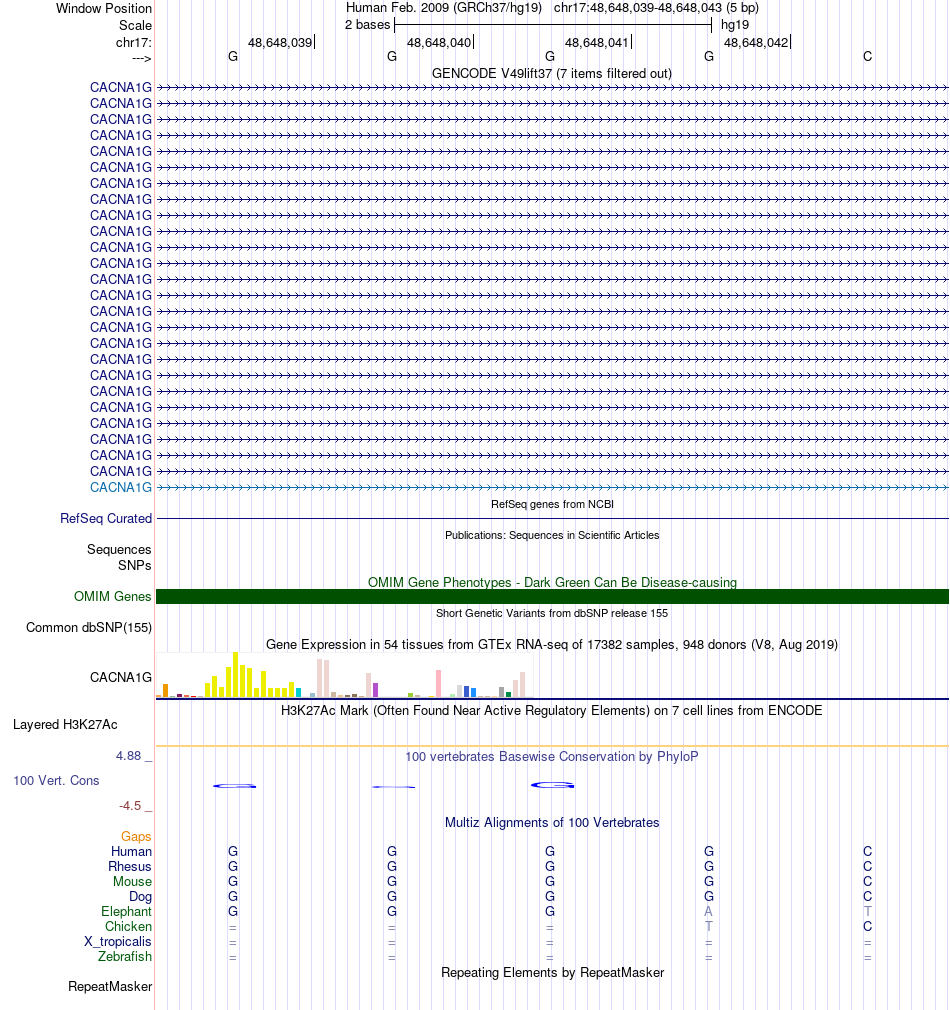This screenshot has height=1010, width=950.
Task: Select the Chicken alignment row label
Action: coord(128,926)
